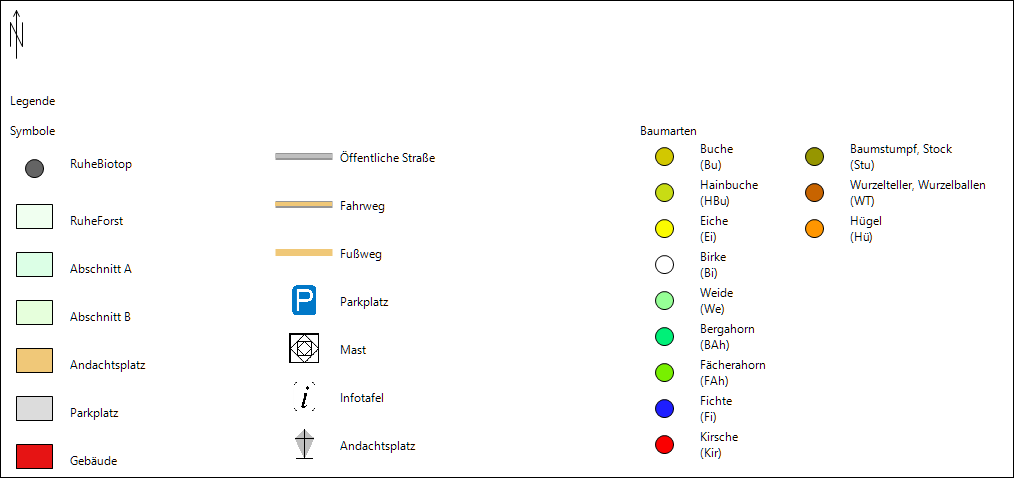Select the dark gray RuheBiotop circle

[x=34, y=168]
